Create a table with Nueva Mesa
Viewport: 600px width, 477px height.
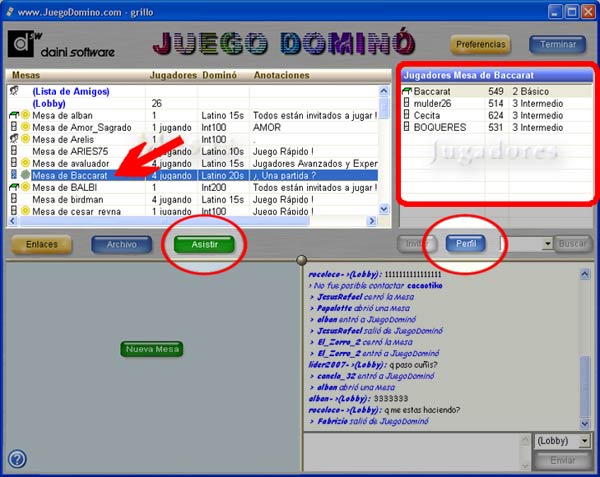152,349
